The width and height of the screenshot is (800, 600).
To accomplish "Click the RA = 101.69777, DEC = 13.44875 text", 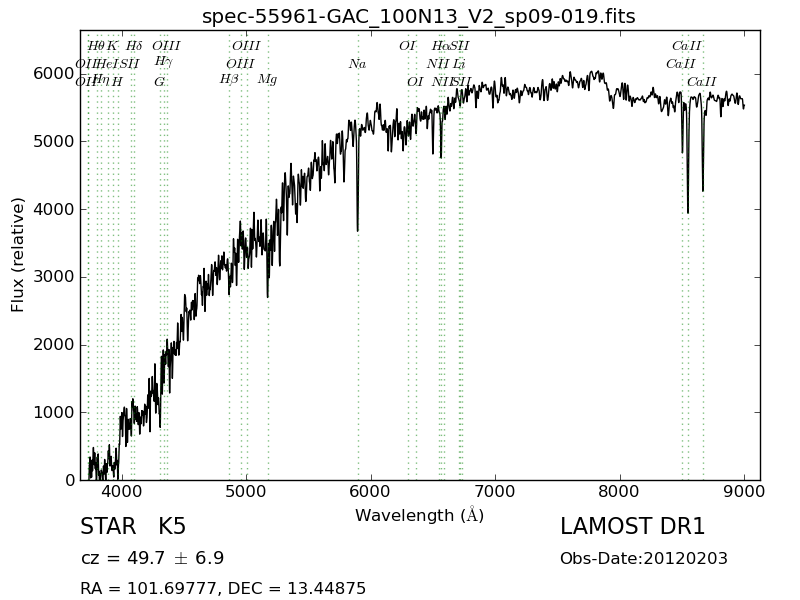I will [x=223, y=588].
